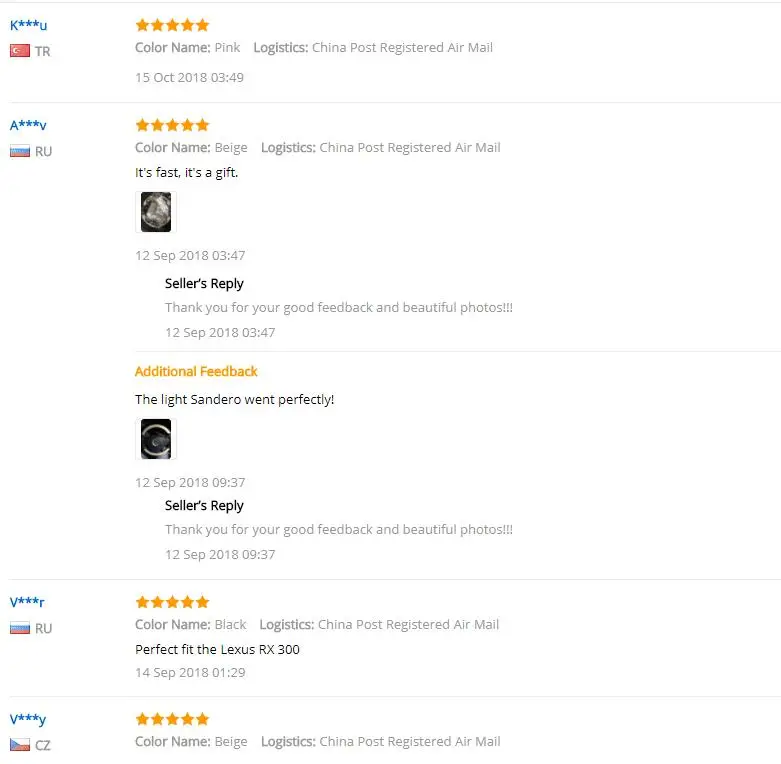Click Russia flag next to A***v
The width and height of the screenshot is (781, 764).
pos(20,151)
